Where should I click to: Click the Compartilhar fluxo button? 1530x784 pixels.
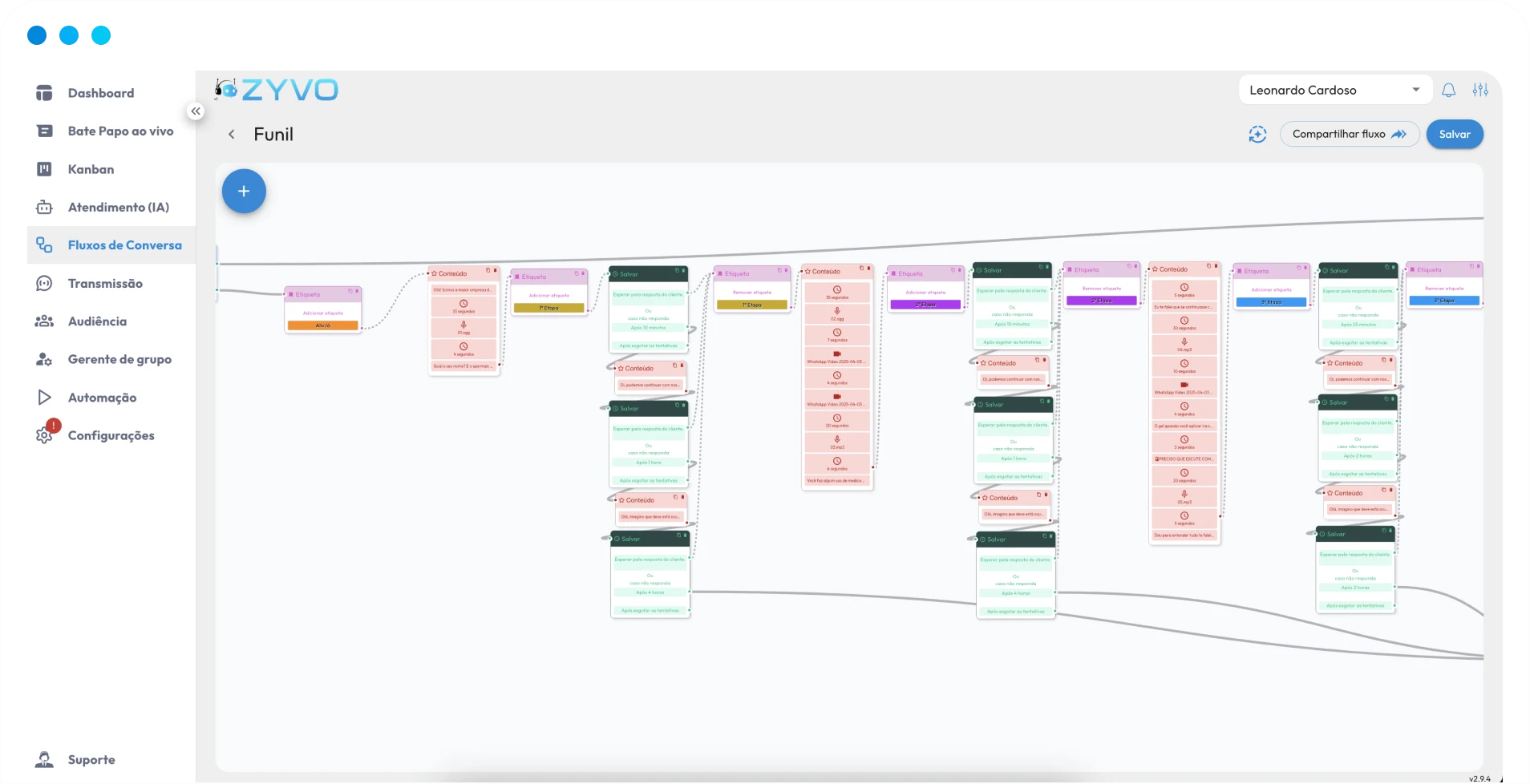click(1349, 135)
